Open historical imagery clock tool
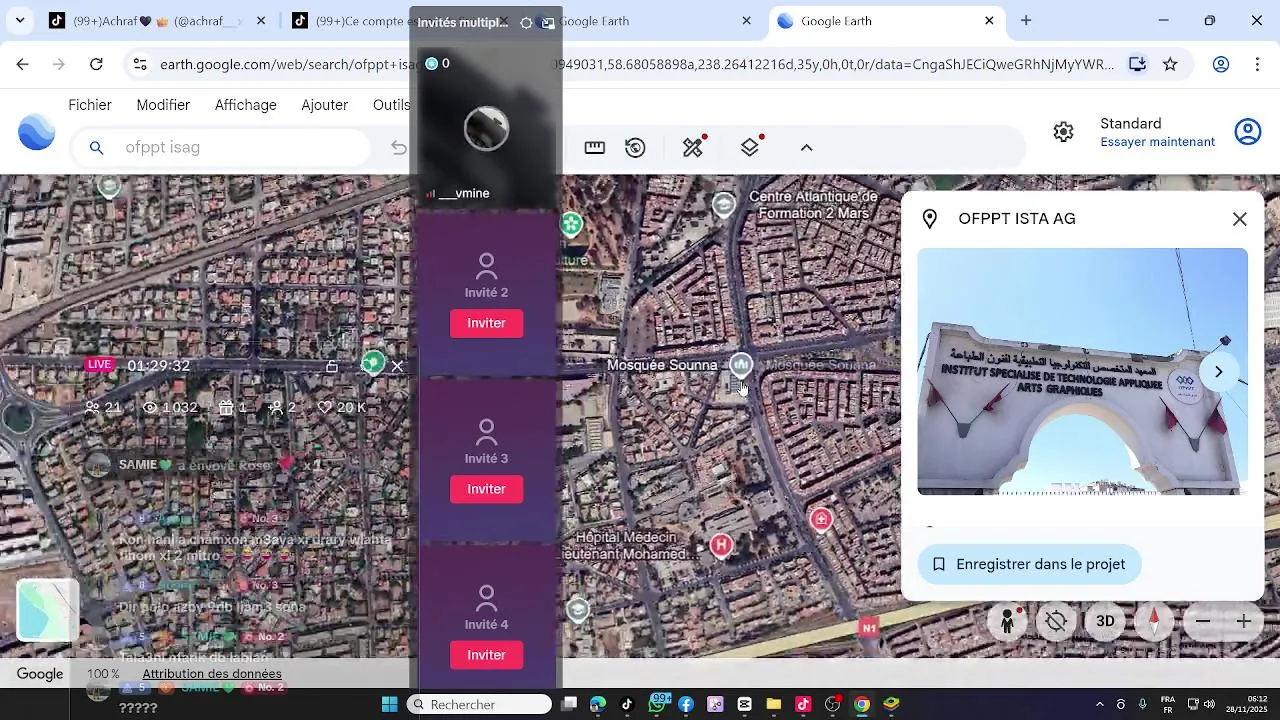Viewport: 1280px width, 720px height. pos(635,148)
